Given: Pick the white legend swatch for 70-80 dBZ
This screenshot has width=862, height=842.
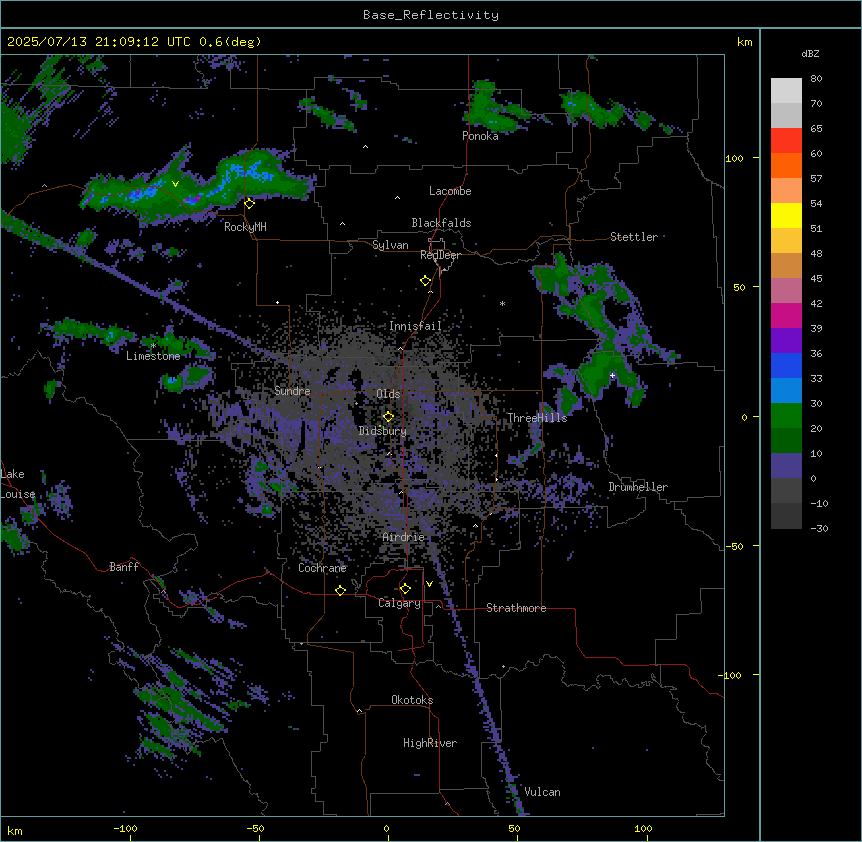Looking at the screenshot, I should pyautogui.click(x=786, y=90).
